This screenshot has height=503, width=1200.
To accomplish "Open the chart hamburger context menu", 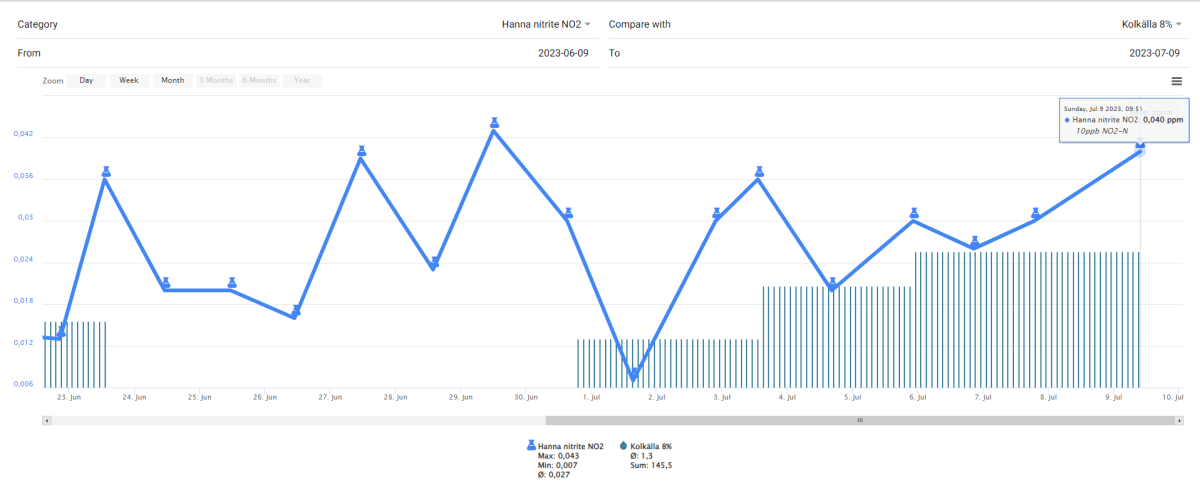I will click(x=1177, y=81).
